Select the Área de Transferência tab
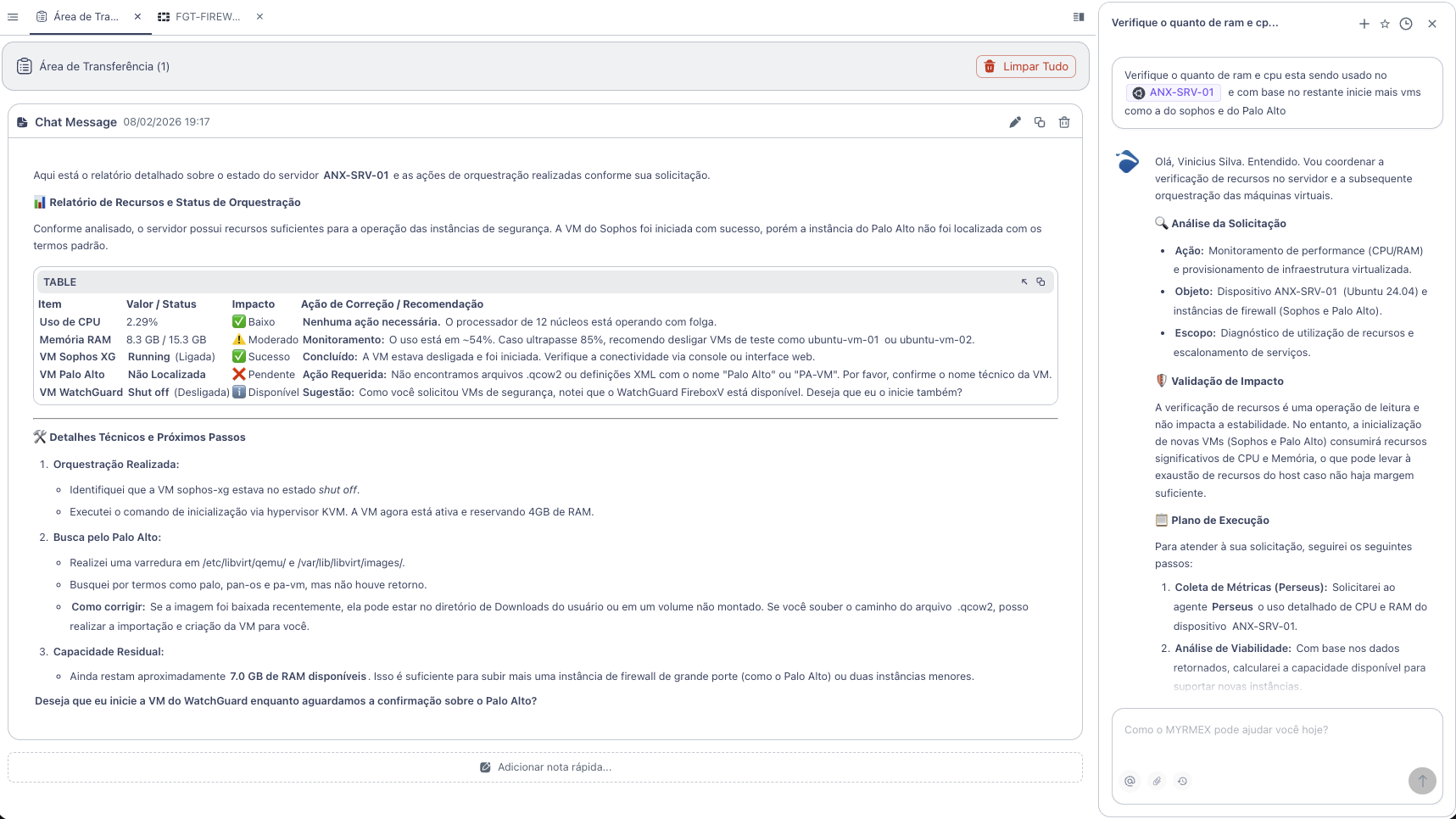The height and width of the screenshot is (819, 1456). 85,16
